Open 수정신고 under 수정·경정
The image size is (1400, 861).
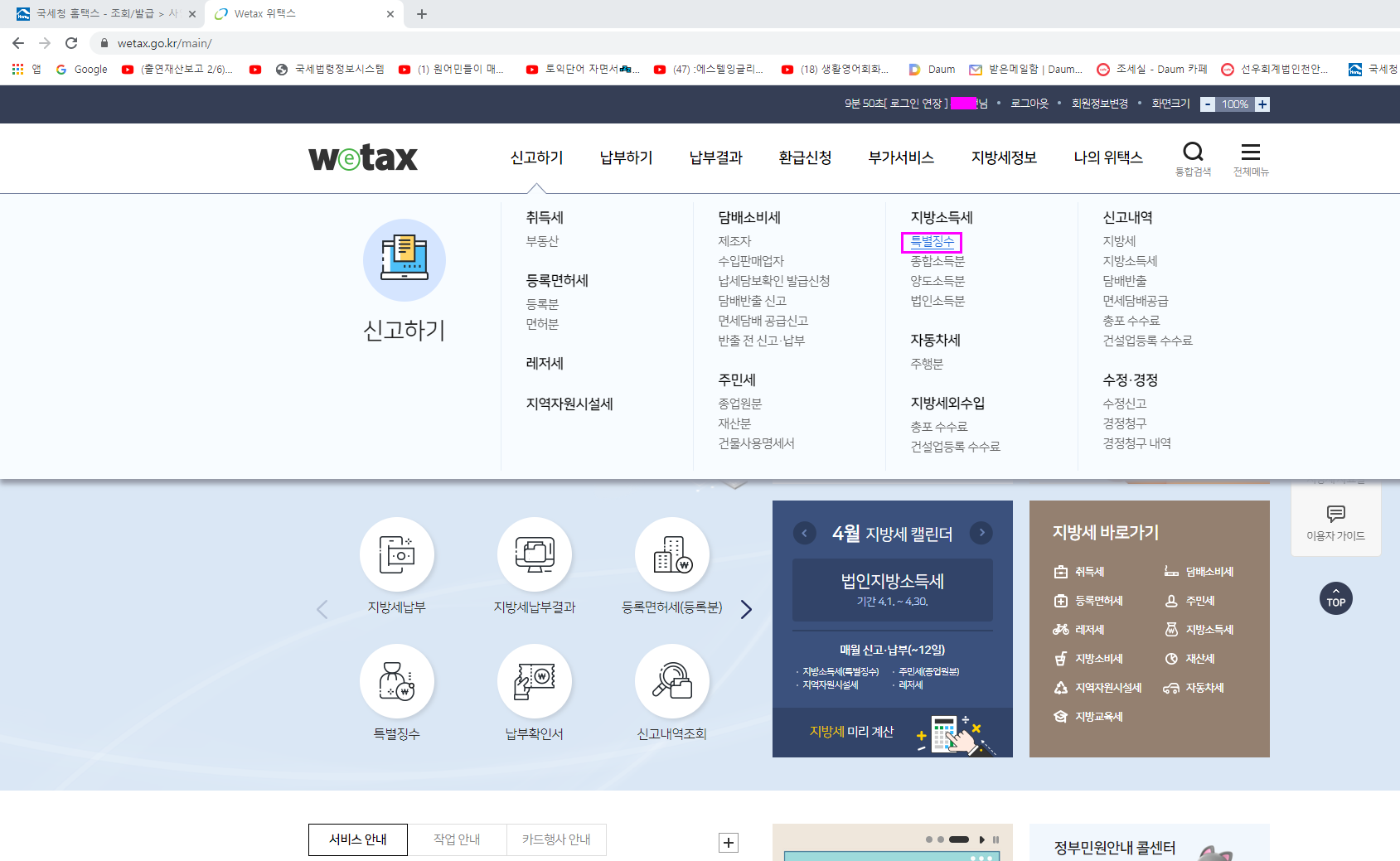click(x=1124, y=404)
